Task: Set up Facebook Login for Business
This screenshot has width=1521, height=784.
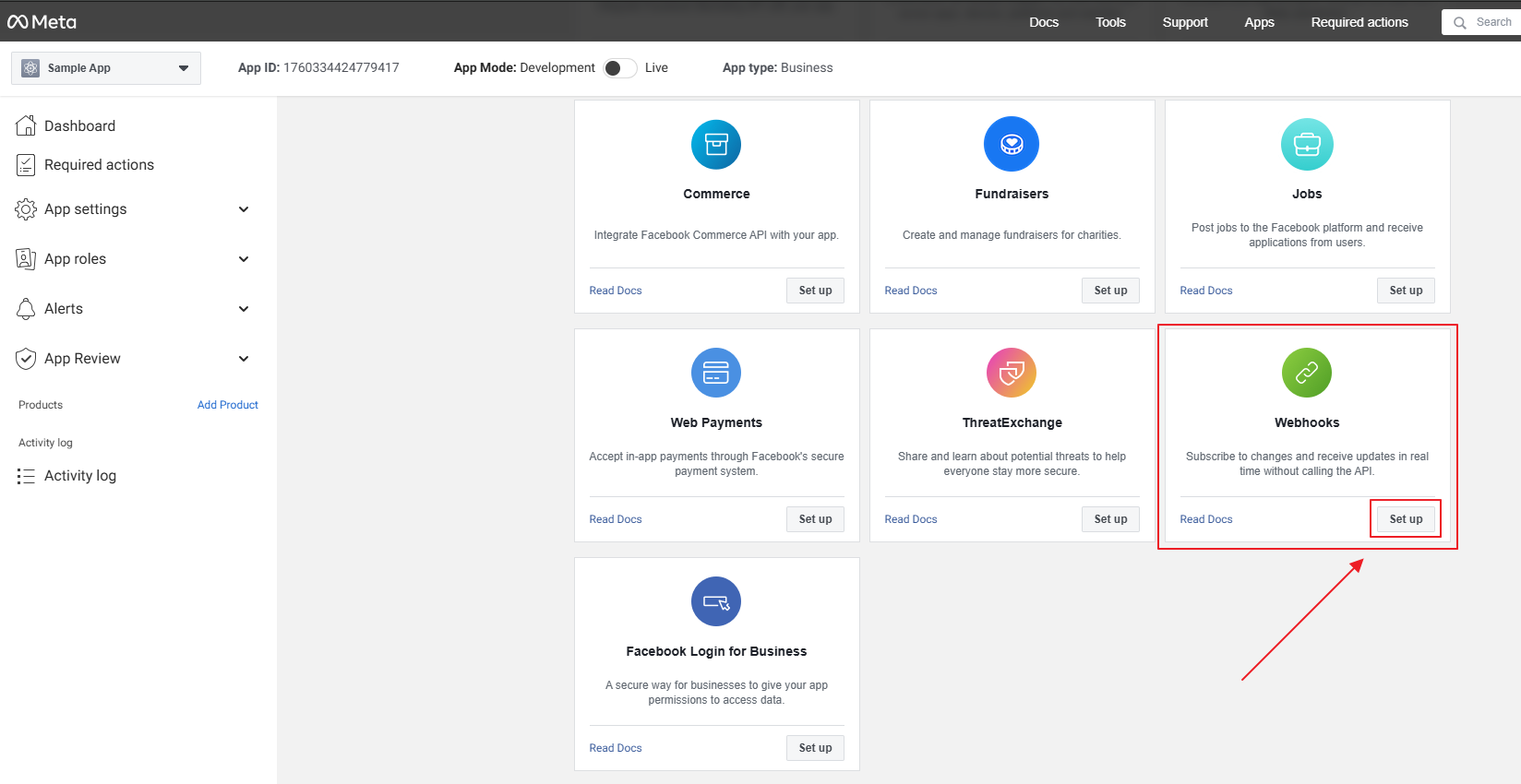Action: tap(815, 748)
